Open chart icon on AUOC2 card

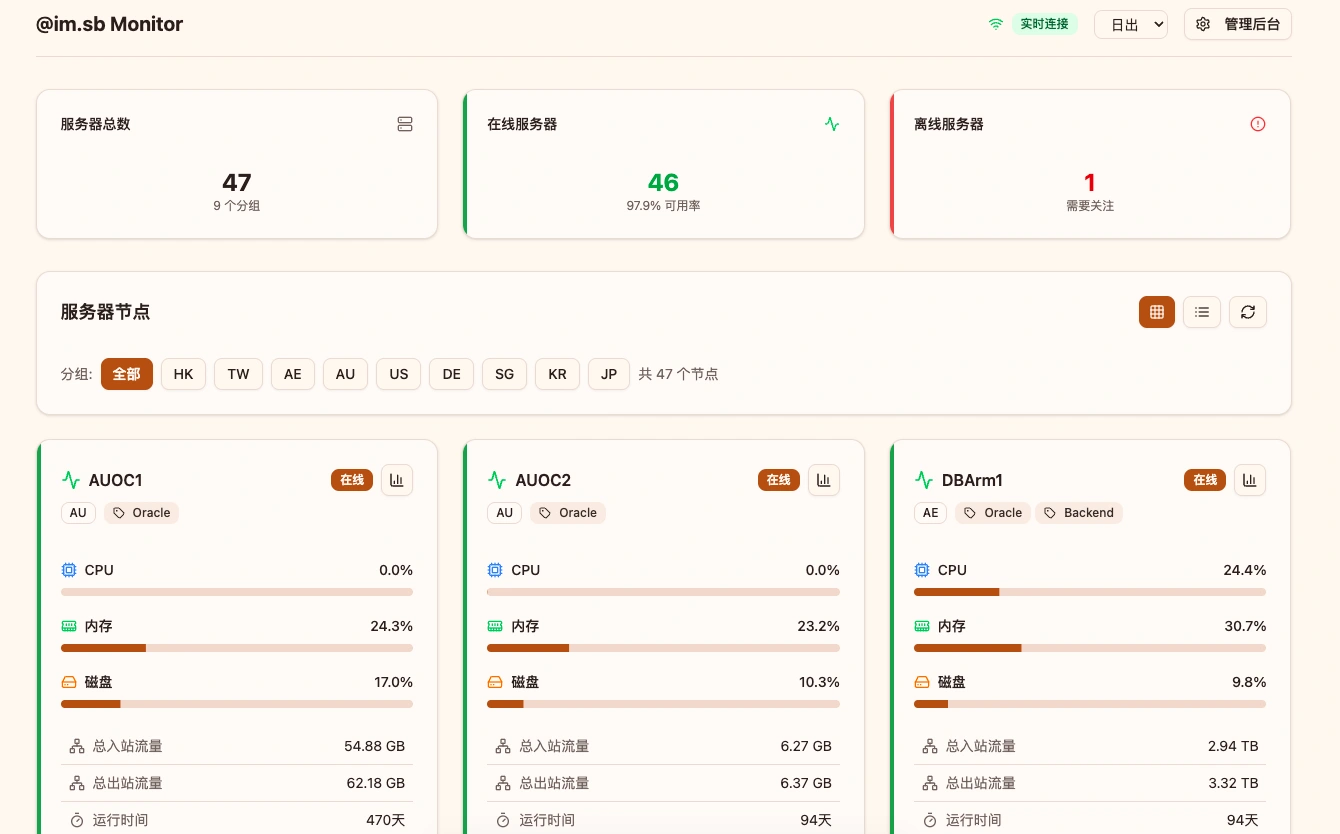tap(824, 480)
